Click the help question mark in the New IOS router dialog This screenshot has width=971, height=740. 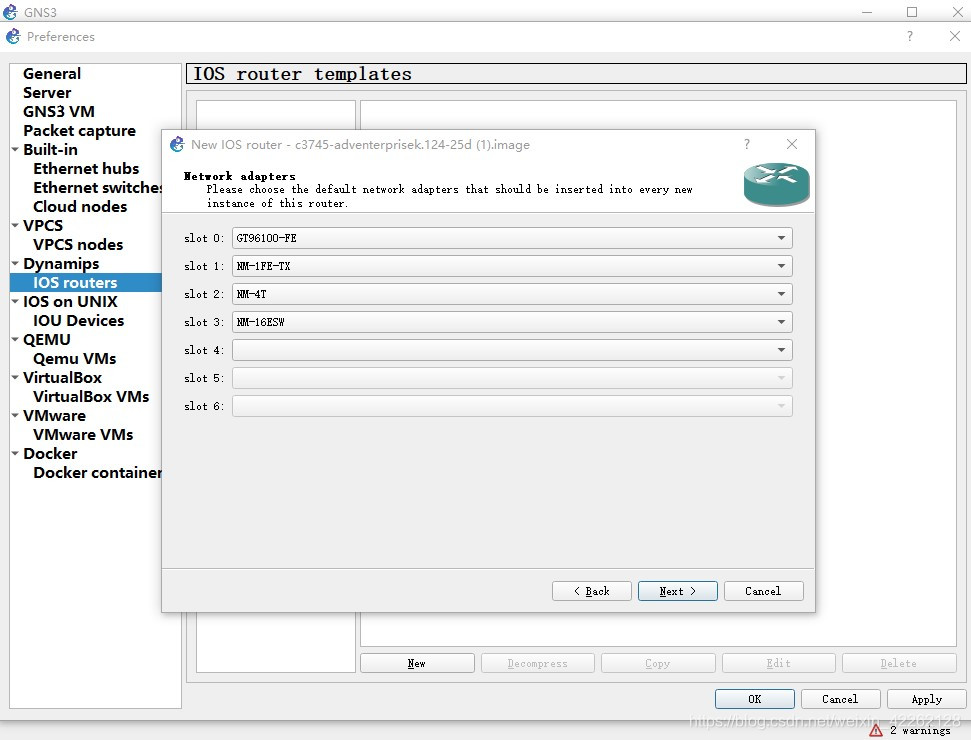pyautogui.click(x=747, y=144)
